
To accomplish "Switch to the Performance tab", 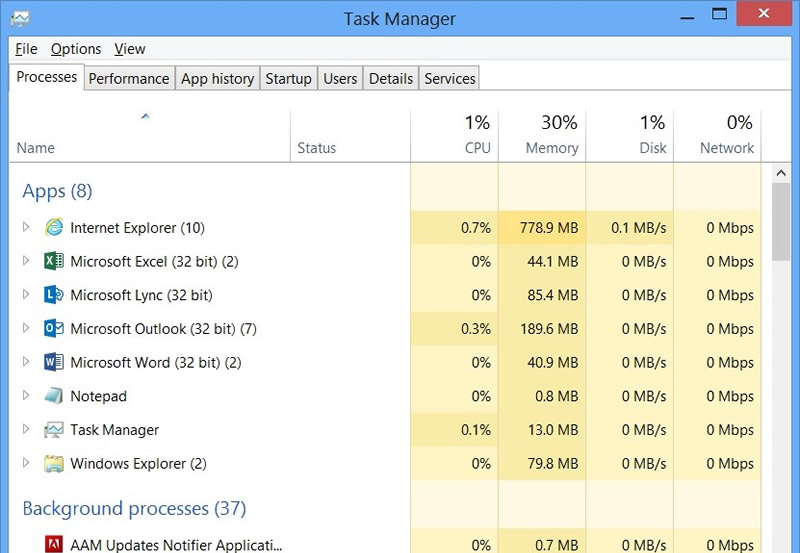I will pos(129,79).
